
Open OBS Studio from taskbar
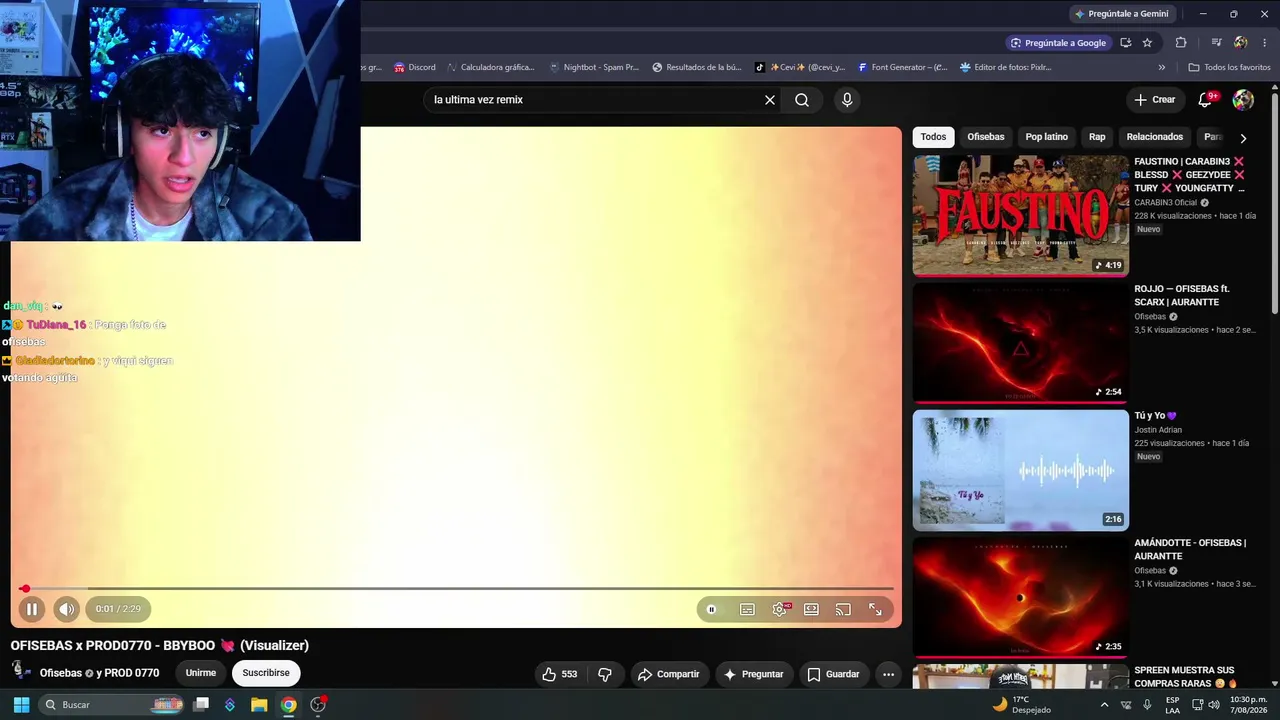[318, 705]
